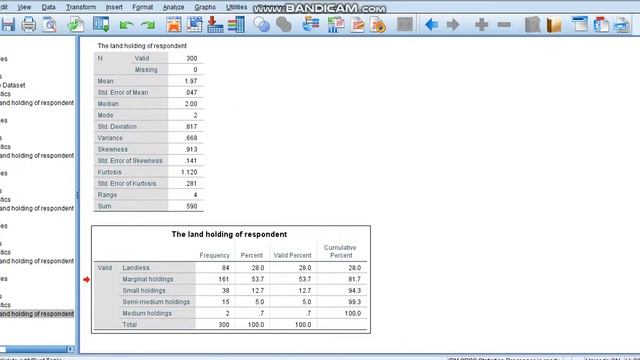
Task: Click the gray Demote right arrow
Action: coord(453,25)
